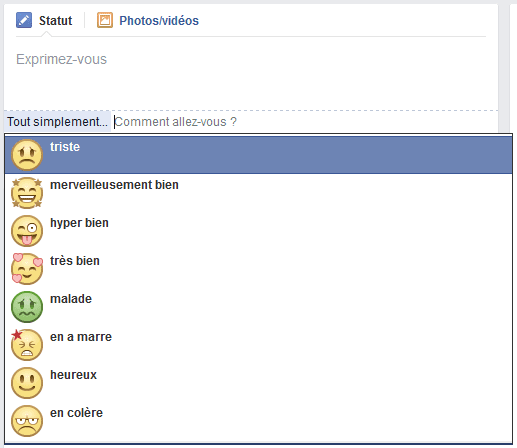The width and height of the screenshot is (517, 448).
Task: Click the sad face emoji icon
Action: 27,155
